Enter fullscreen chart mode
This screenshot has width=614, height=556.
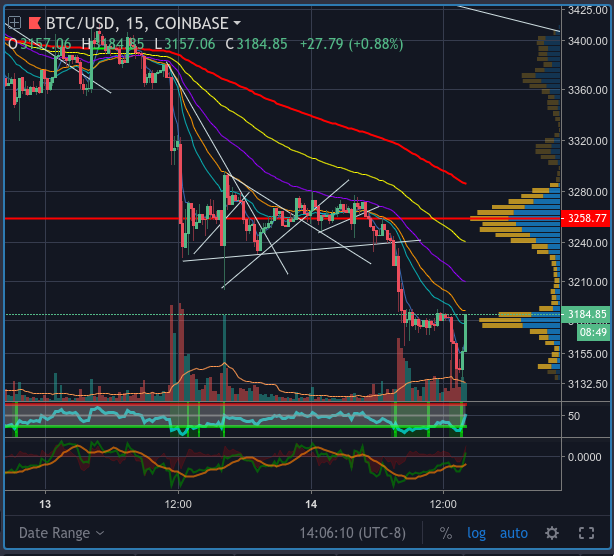click(x=586, y=533)
